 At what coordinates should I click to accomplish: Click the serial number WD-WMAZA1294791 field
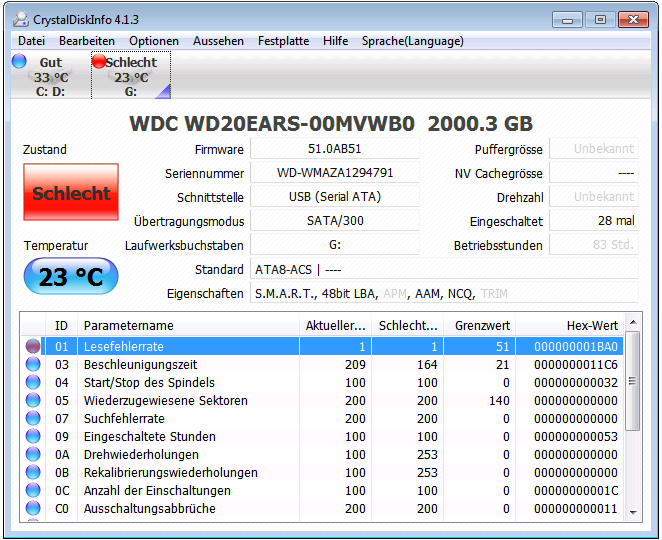[x=335, y=173]
